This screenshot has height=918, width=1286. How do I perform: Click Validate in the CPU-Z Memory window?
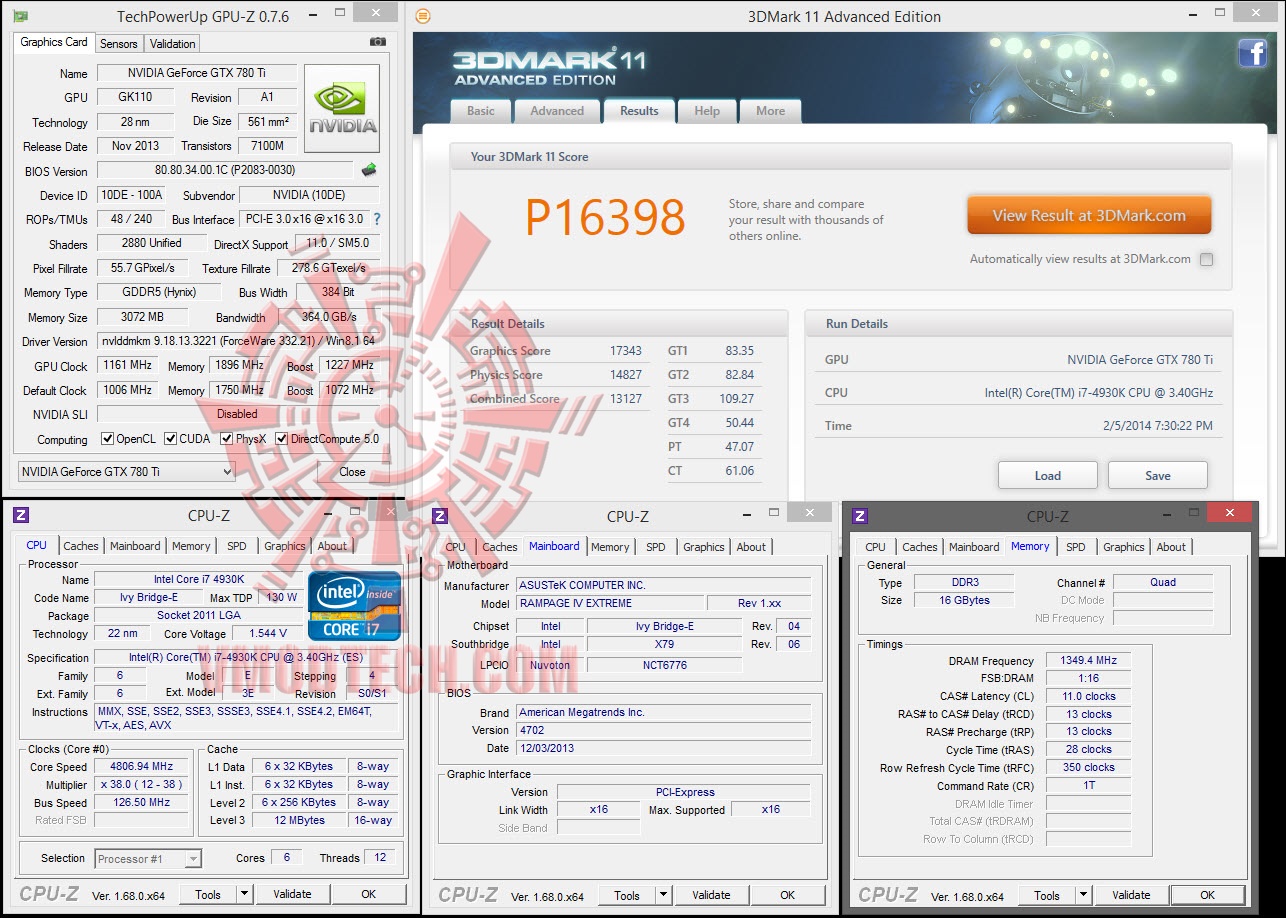[1131, 895]
